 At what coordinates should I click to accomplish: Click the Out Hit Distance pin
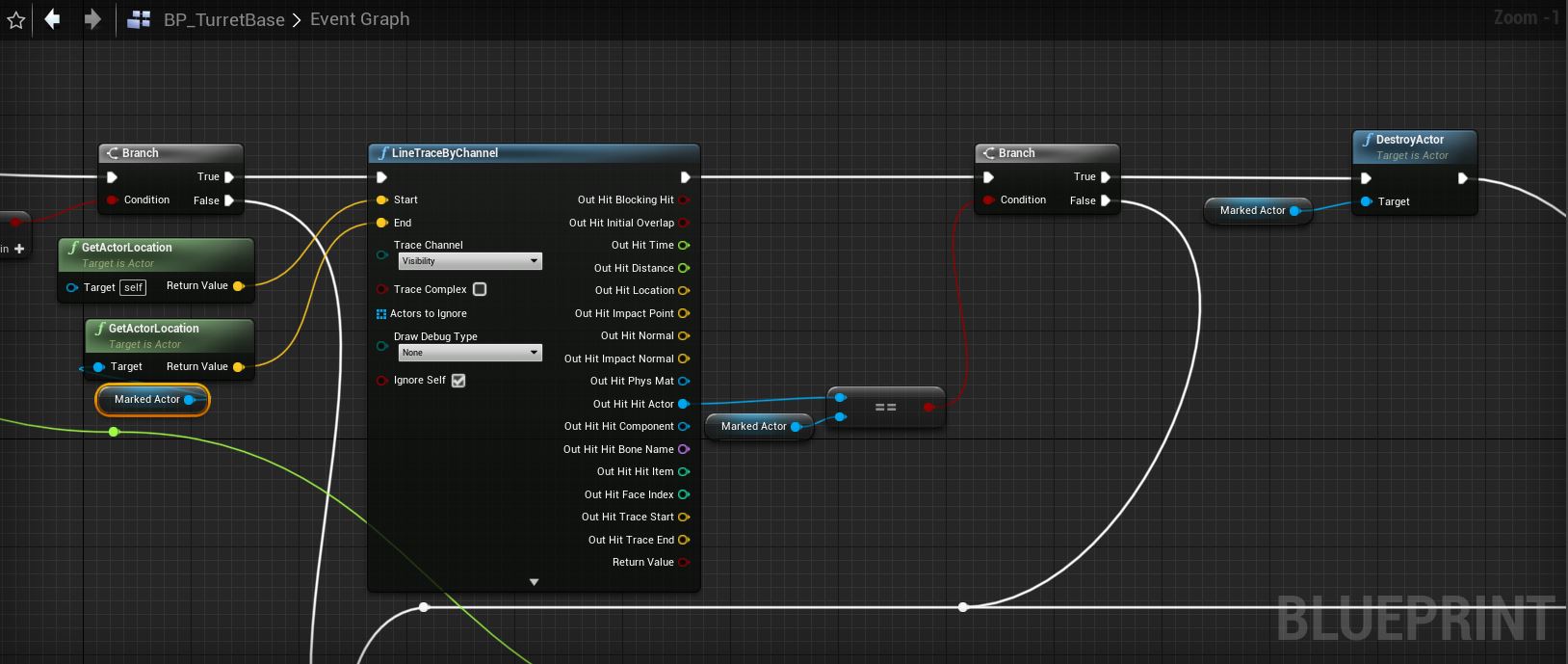click(684, 268)
